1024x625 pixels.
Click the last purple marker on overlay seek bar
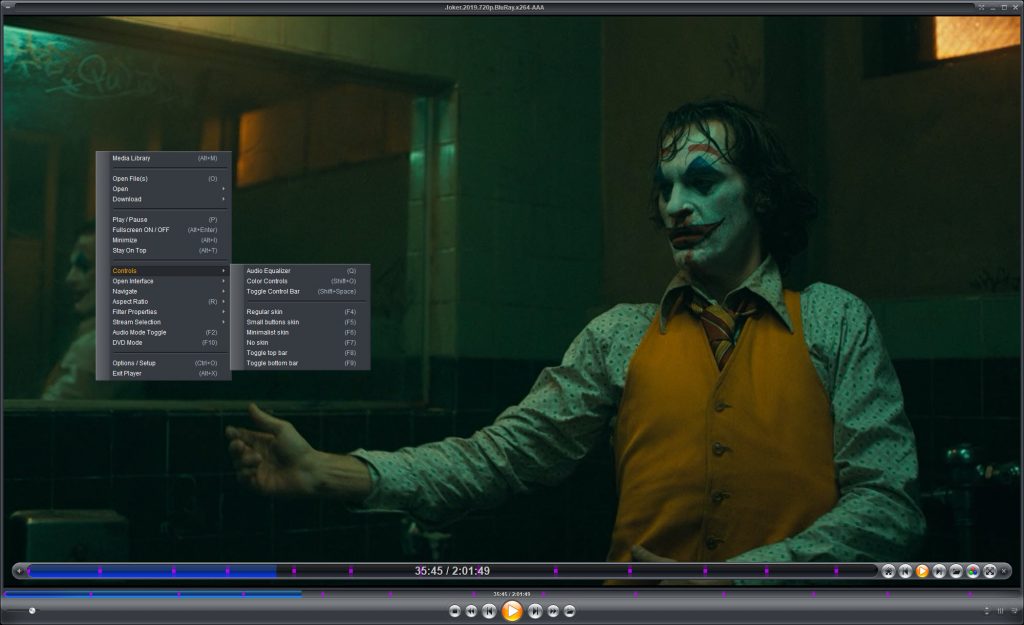tap(836, 571)
